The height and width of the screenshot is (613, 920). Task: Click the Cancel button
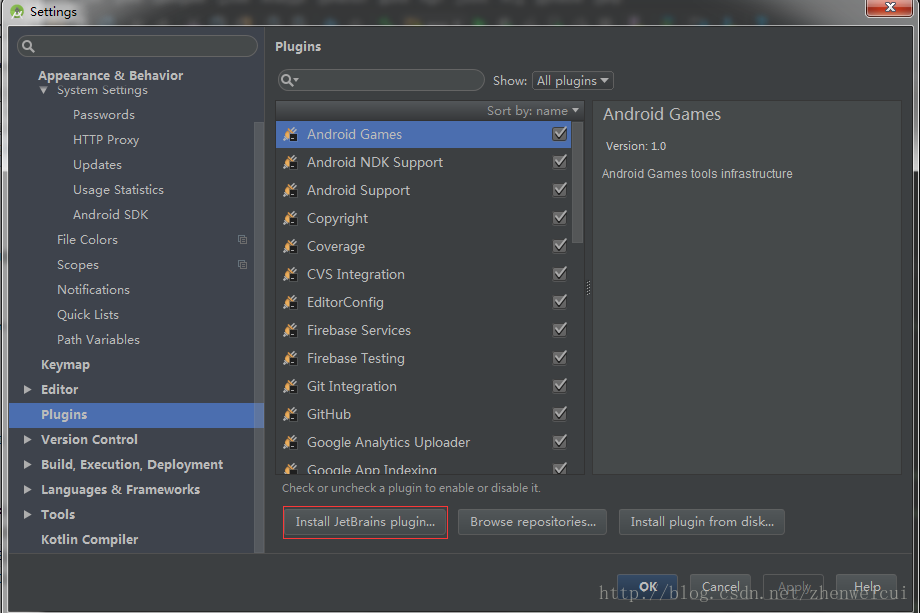click(721, 587)
